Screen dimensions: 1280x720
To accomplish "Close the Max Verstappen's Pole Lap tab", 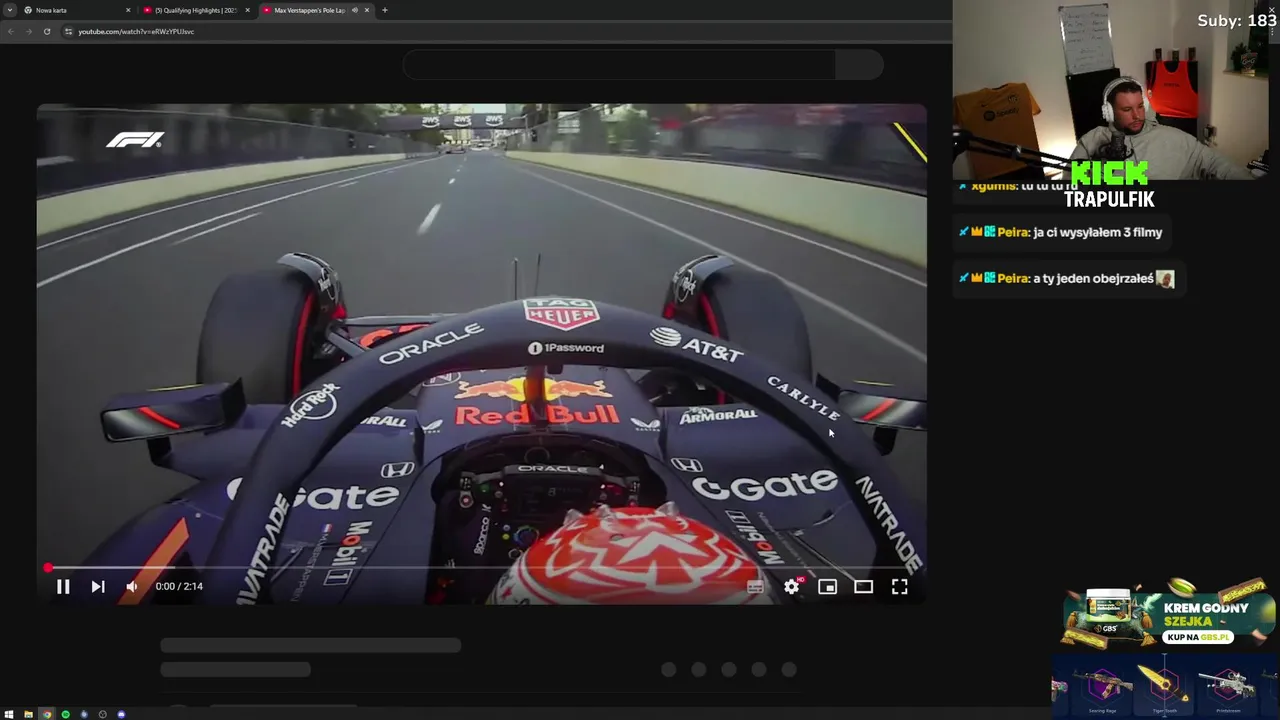I will 367,10.
